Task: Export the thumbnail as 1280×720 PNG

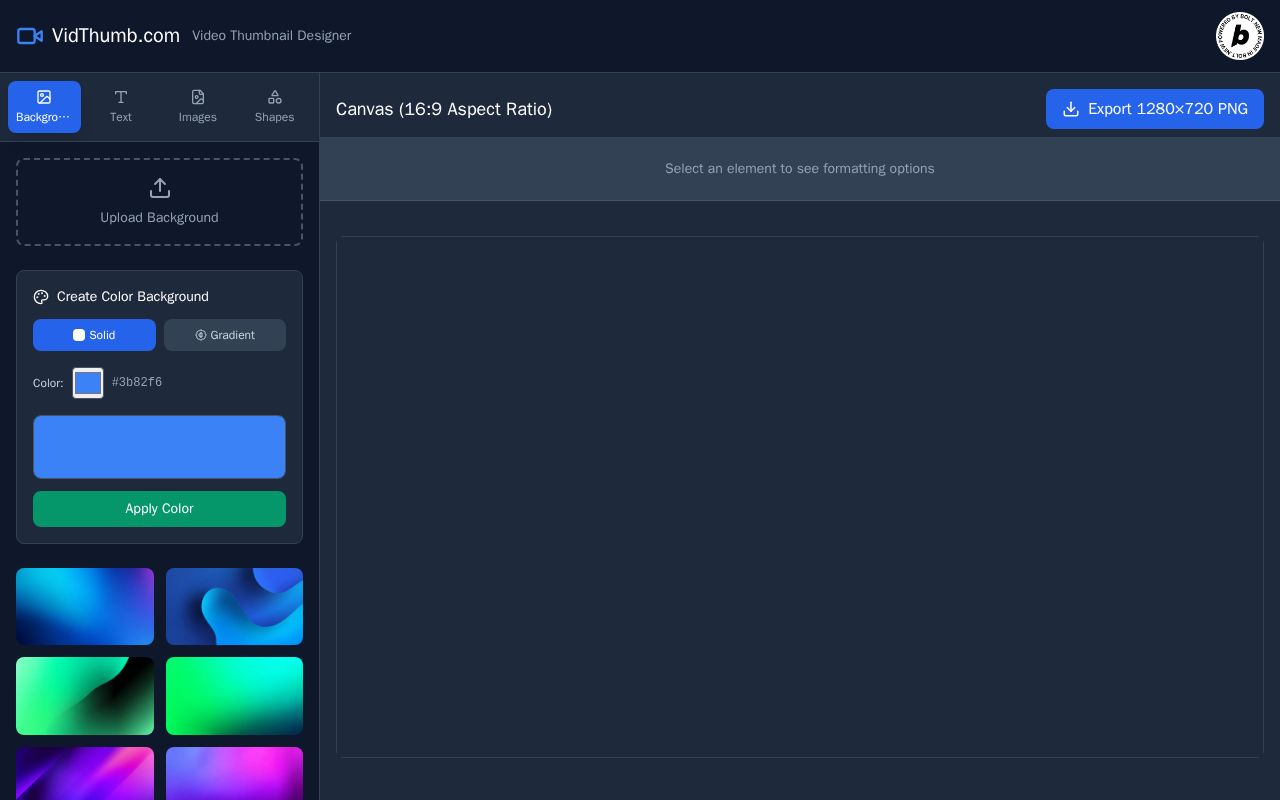Action: pos(1155,109)
